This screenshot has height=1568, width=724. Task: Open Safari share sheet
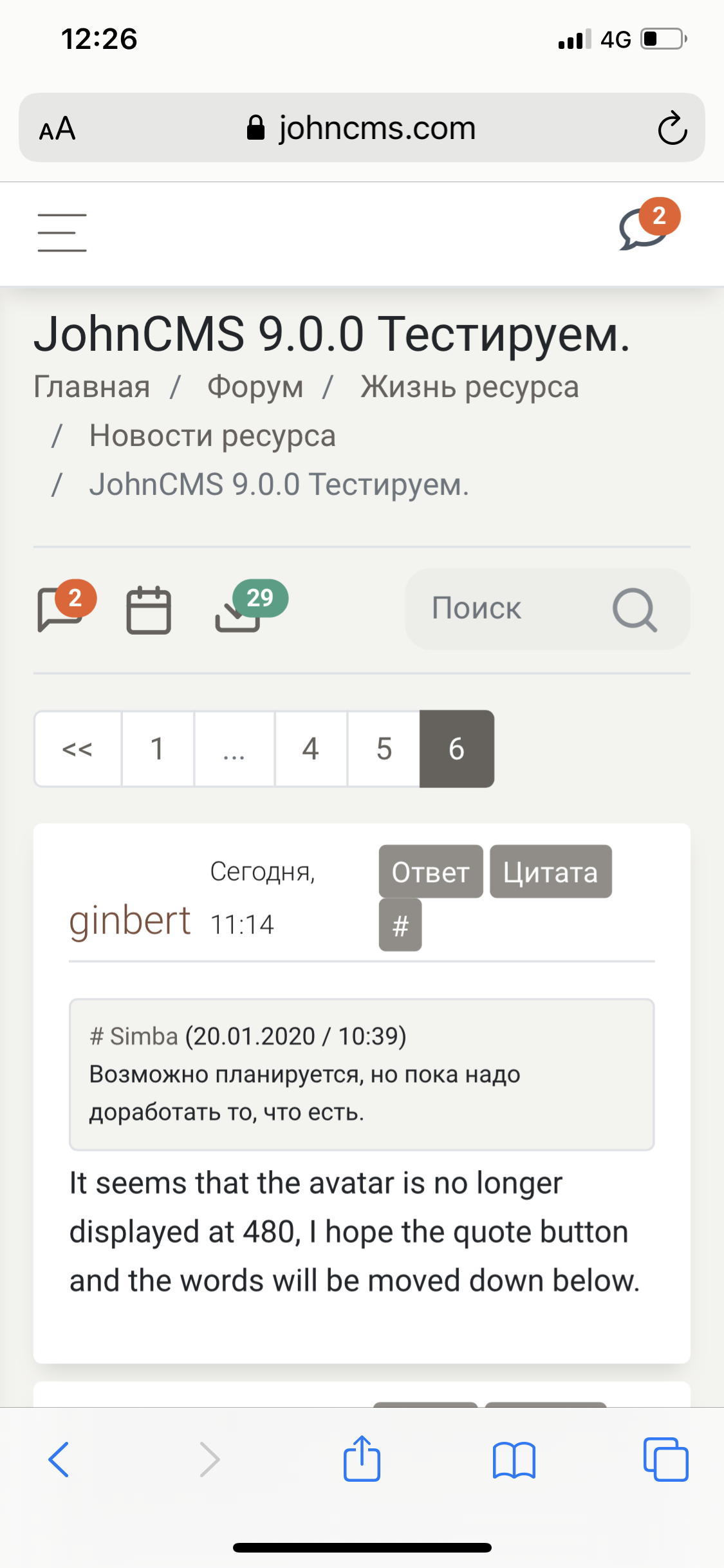pyautogui.click(x=362, y=1459)
